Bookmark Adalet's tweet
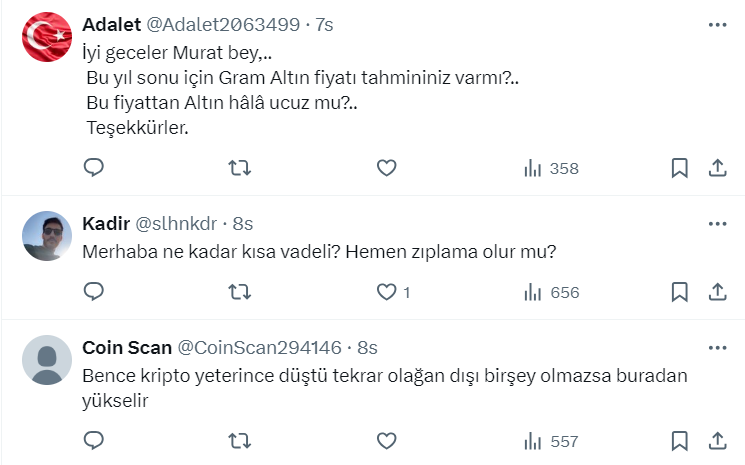 pos(679,168)
